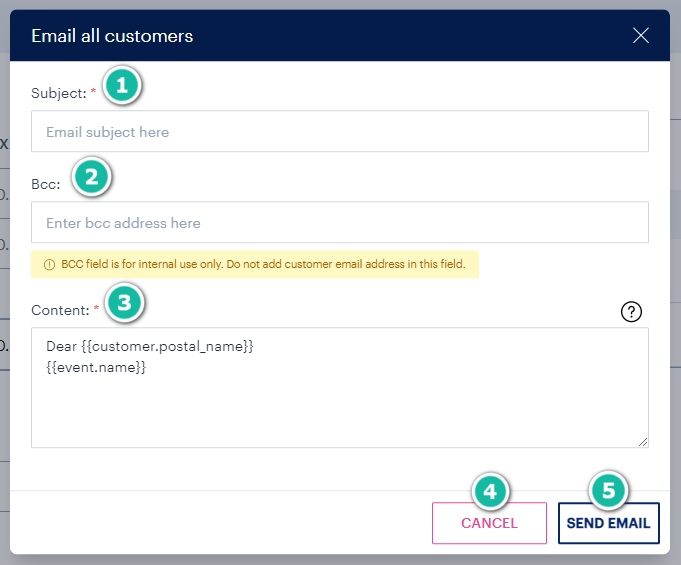Click the content textarea resize handle
The height and width of the screenshot is (565, 681).
(x=643, y=442)
